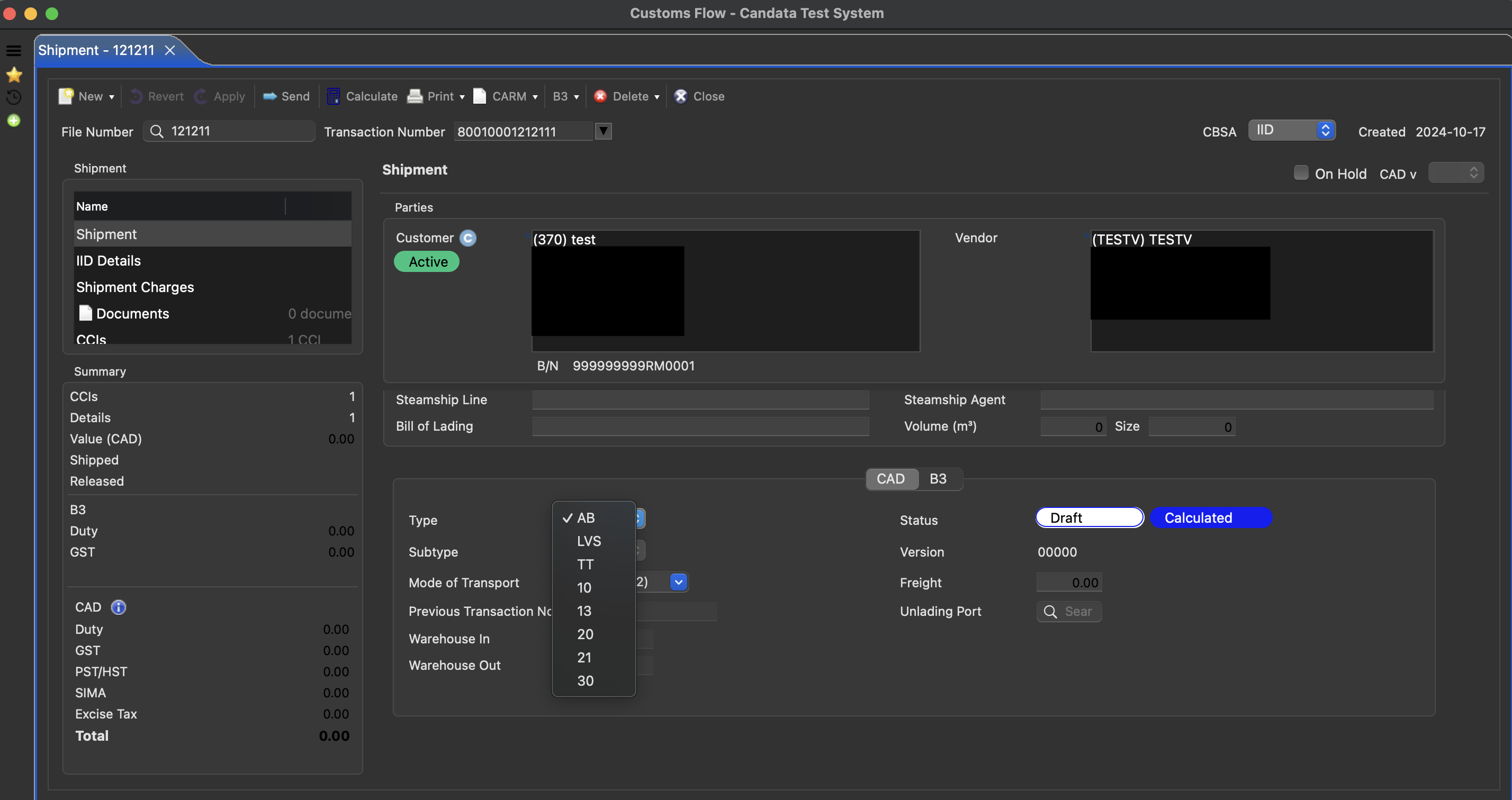Select Shipment Charges in the list
1512x800 pixels.
(x=212, y=287)
